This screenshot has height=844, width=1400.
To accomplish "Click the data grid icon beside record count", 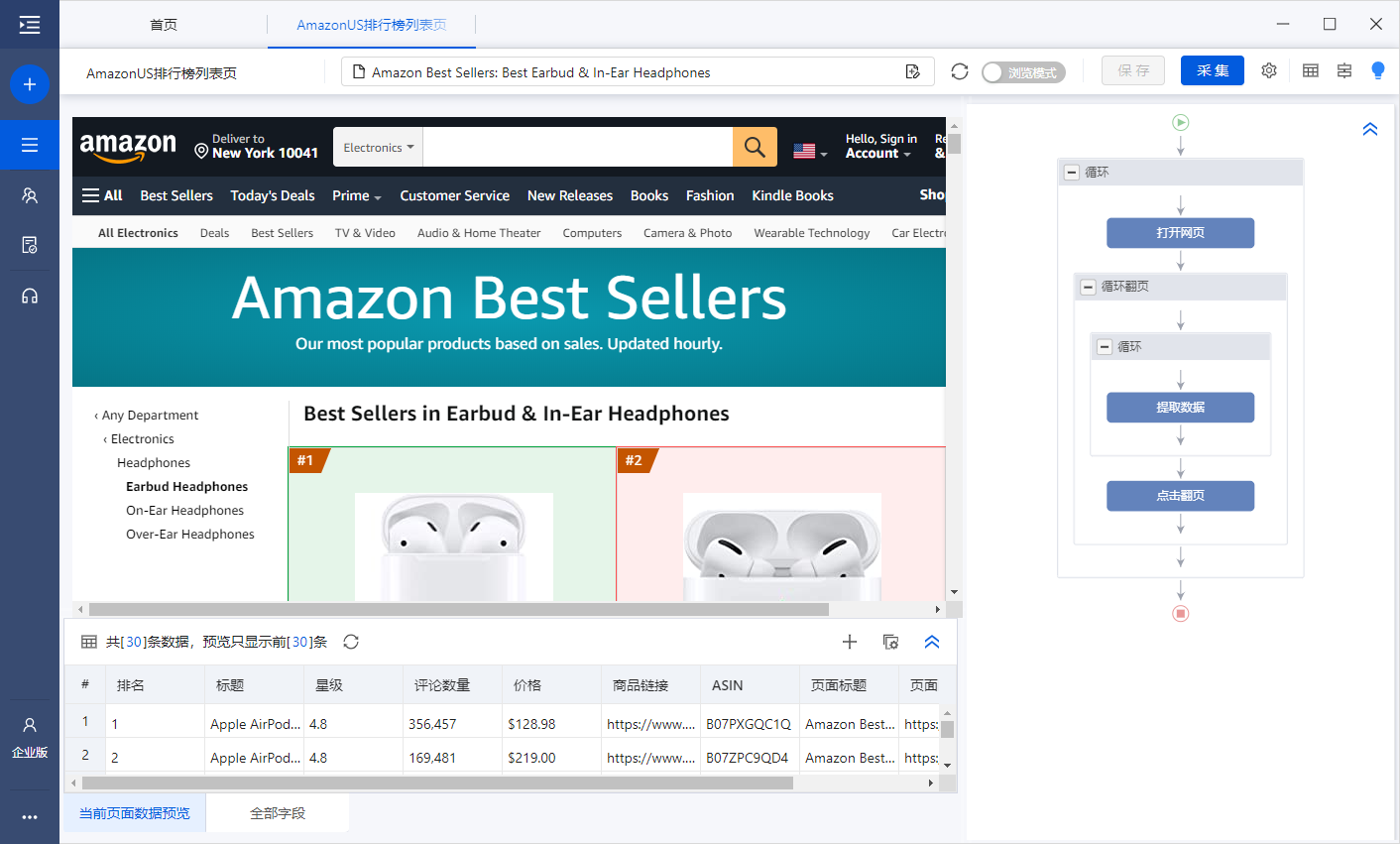I will pos(89,642).
